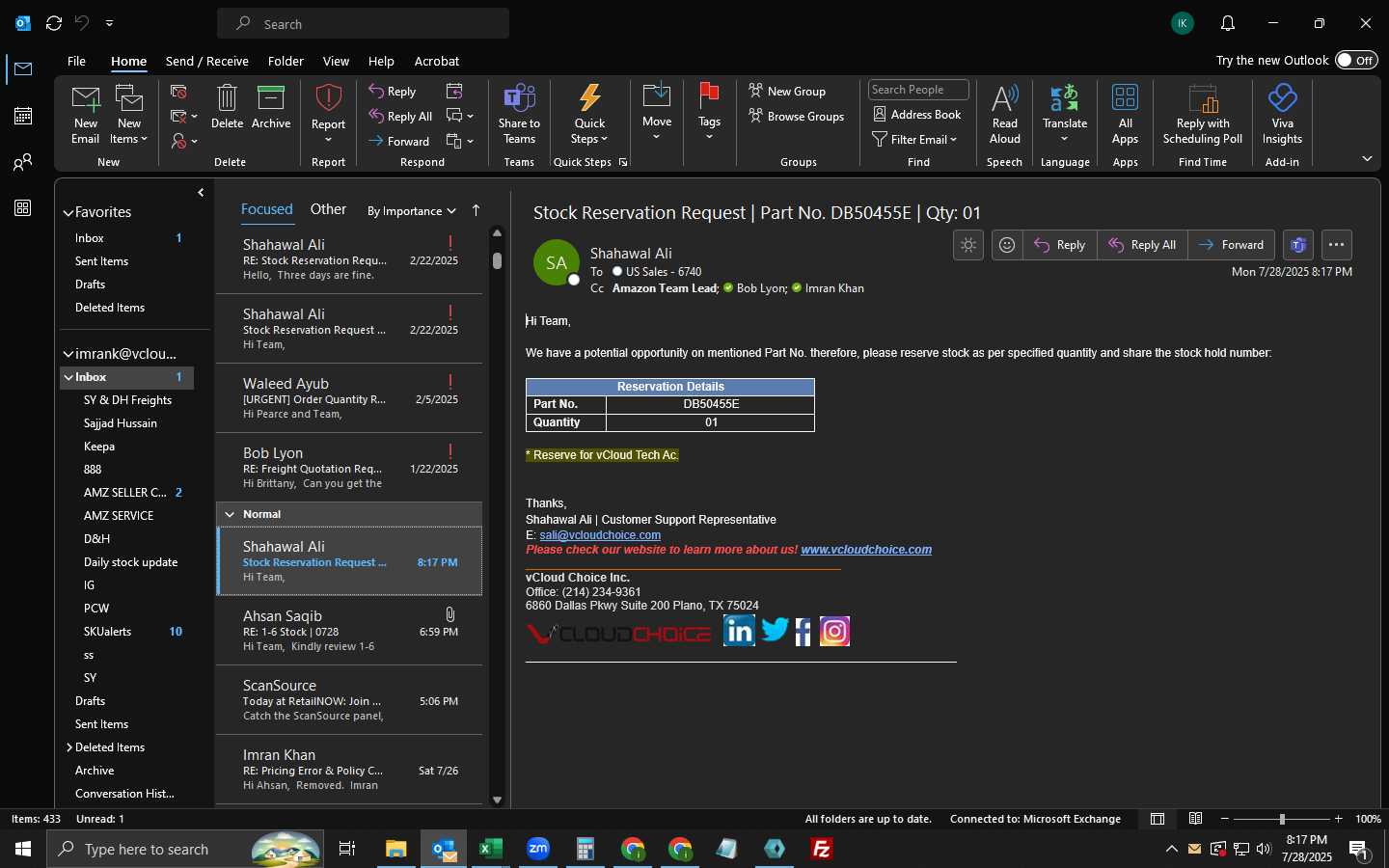Image resolution: width=1389 pixels, height=868 pixels.
Task: Click the top Search box
Action: (363, 23)
